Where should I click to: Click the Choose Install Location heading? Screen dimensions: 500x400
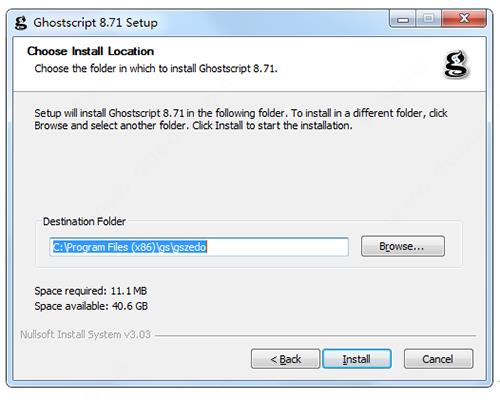coord(90,51)
